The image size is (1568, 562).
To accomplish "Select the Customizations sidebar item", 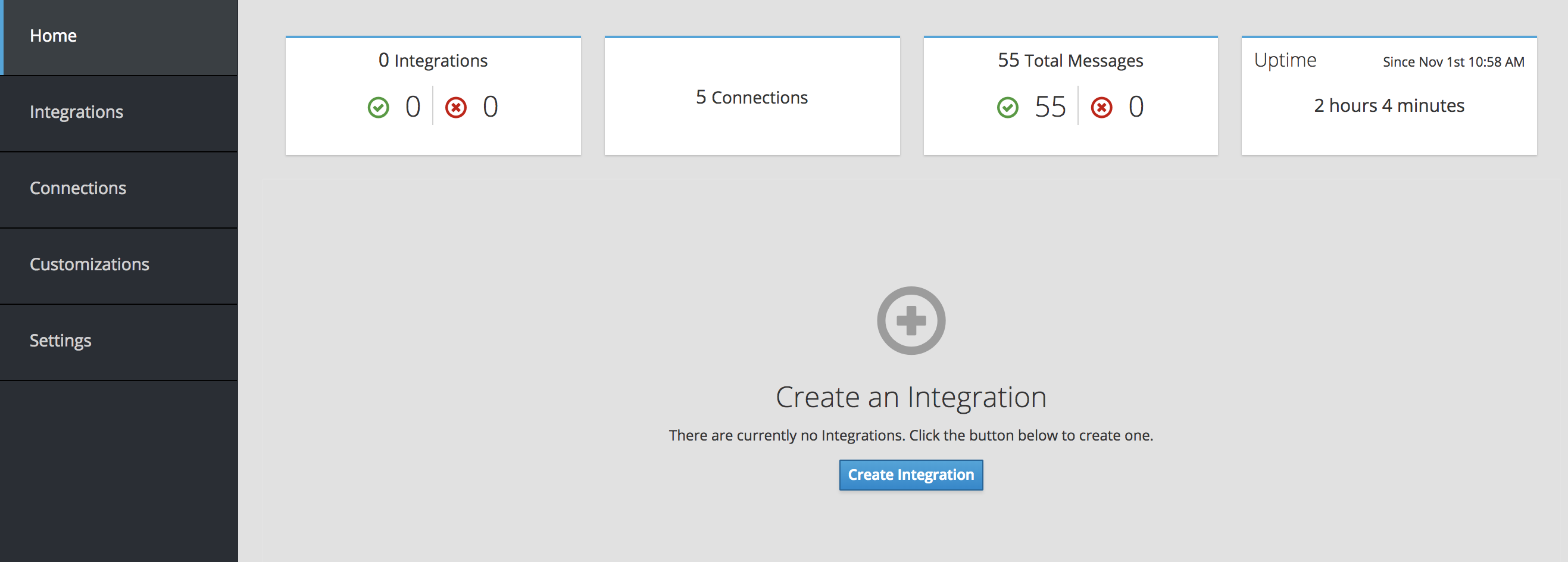I will point(89,264).
